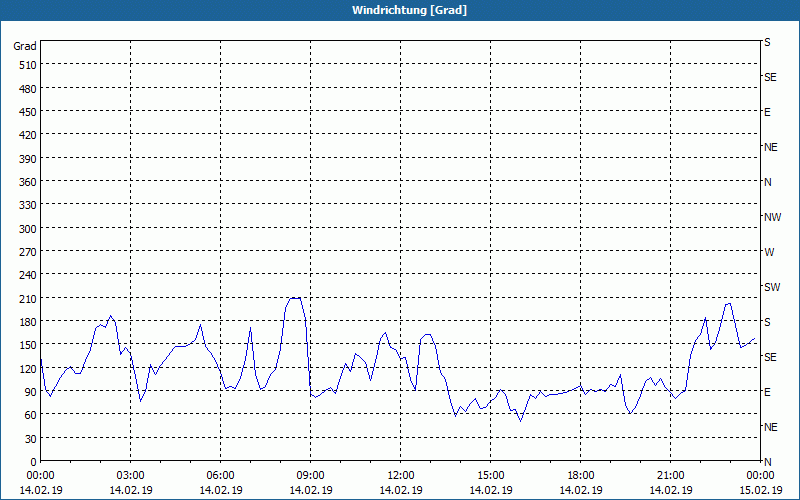Viewport: 800px width, 500px height.
Task: Click the chart title 'Windrichtung [Grad]'
Action: point(409,10)
